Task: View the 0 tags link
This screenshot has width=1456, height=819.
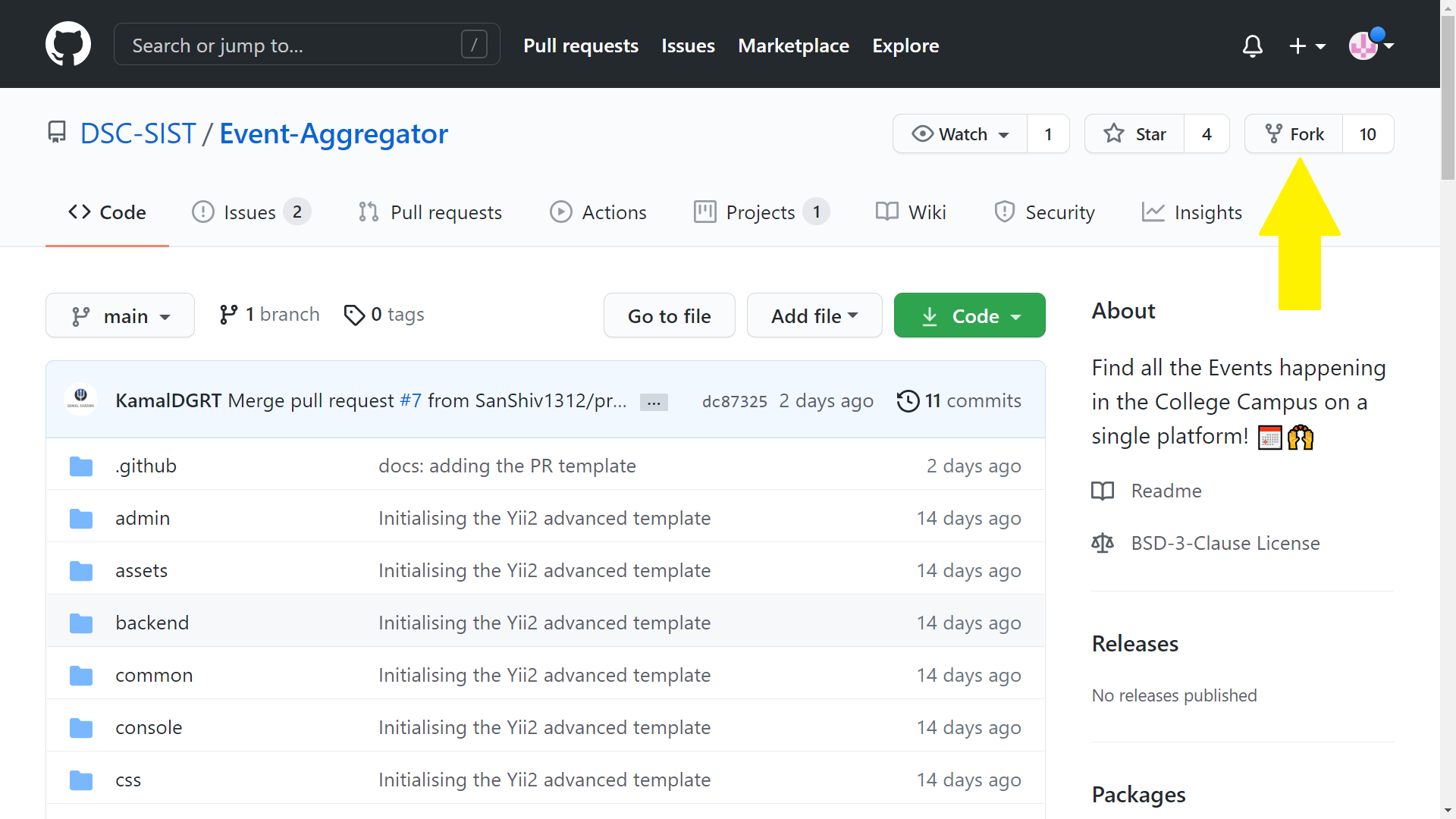Action: coord(384,314)
